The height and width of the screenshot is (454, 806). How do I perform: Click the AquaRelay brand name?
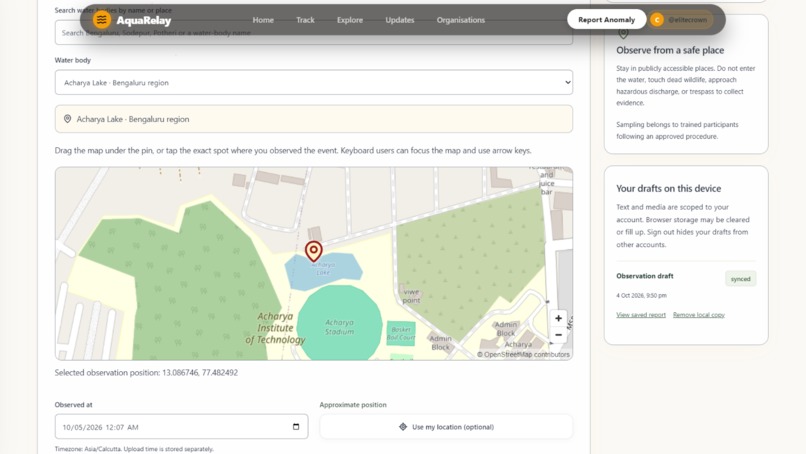[143, 21]
